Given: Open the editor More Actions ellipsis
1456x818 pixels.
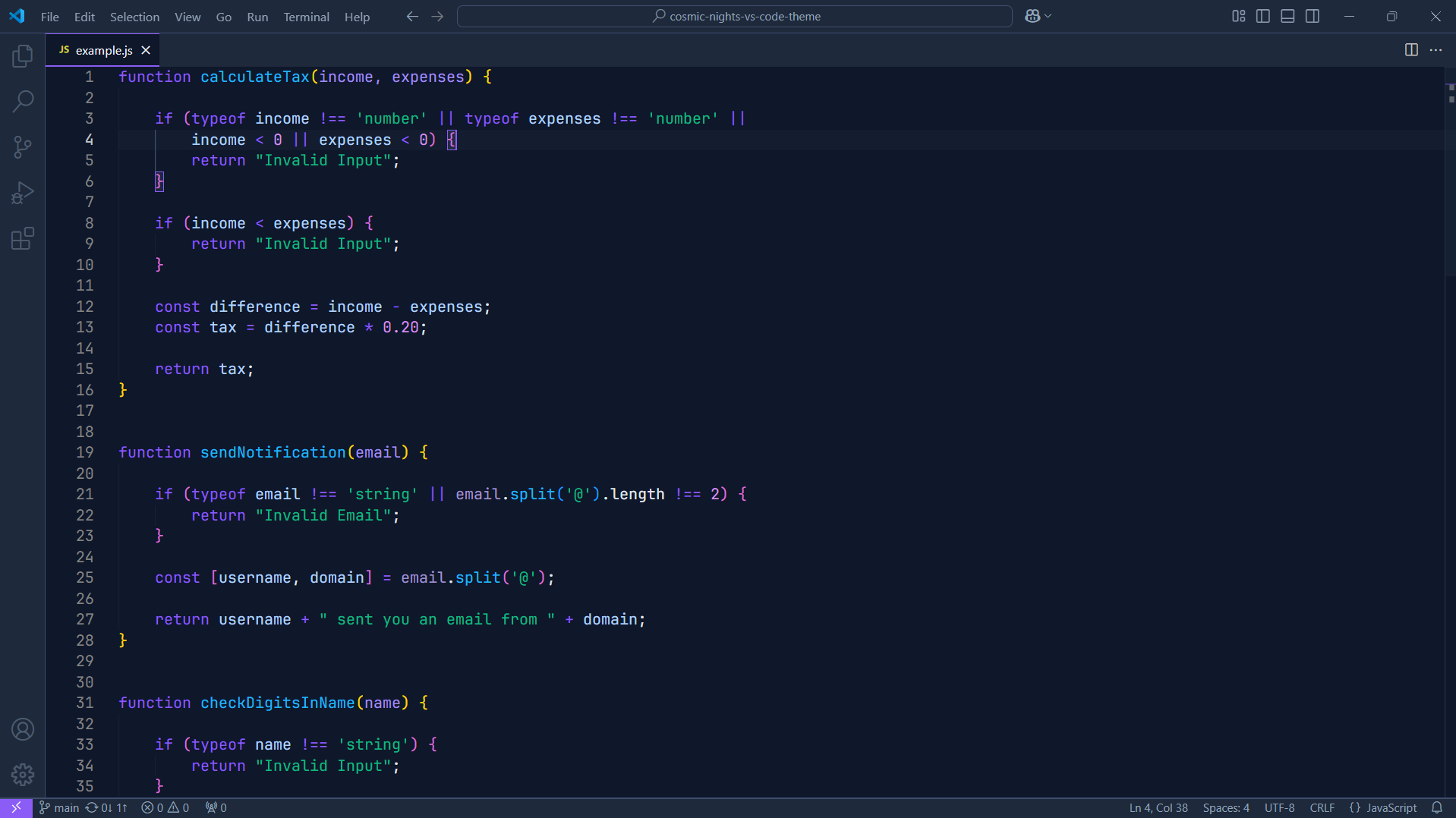Looking at the screenshot, I should pyautogui.click(x=1436, y=50).
